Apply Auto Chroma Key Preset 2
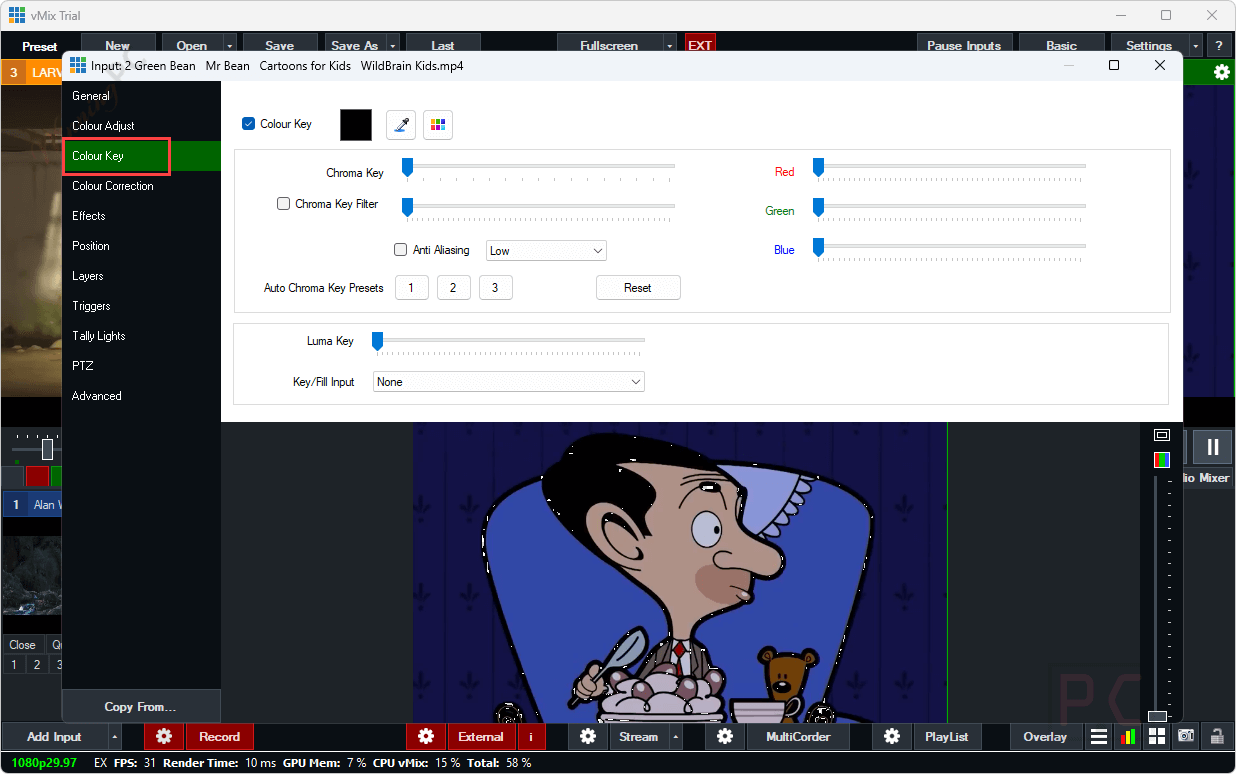 454,288
